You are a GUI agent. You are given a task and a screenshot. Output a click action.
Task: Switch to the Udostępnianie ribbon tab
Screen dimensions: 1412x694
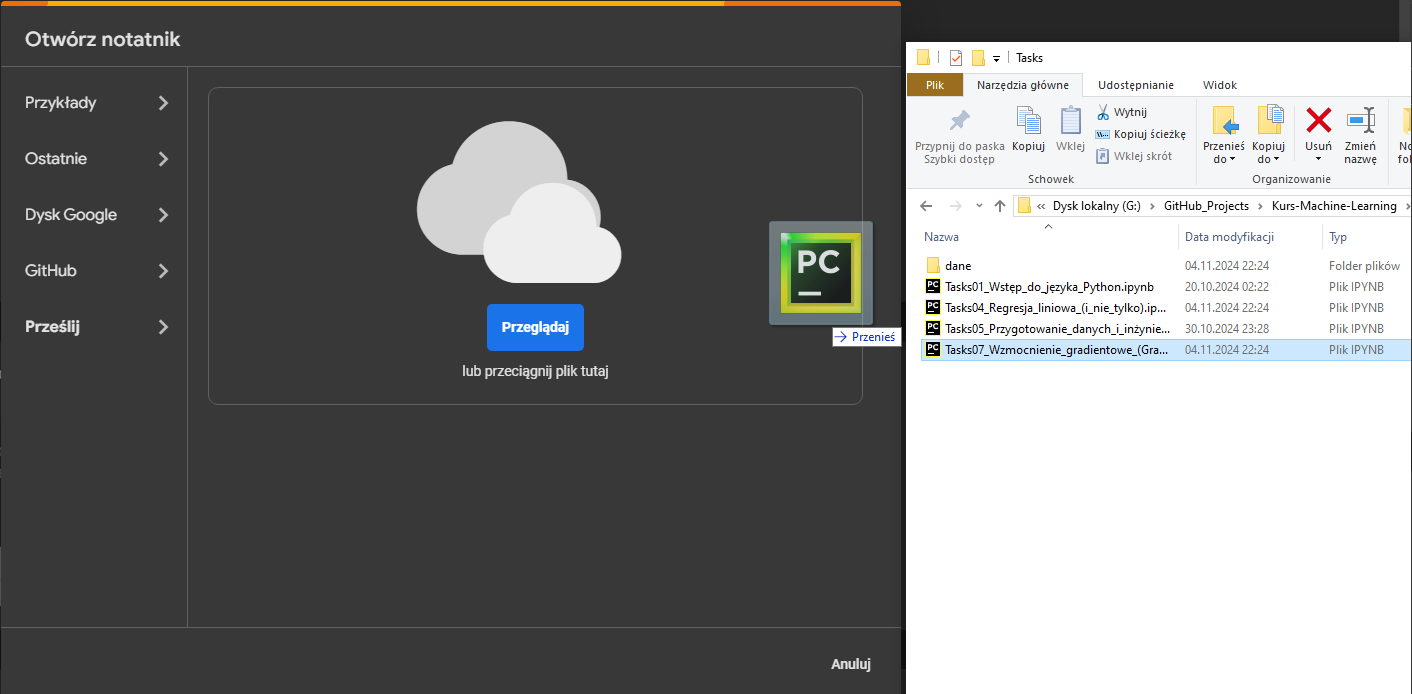coord(1135,85)
